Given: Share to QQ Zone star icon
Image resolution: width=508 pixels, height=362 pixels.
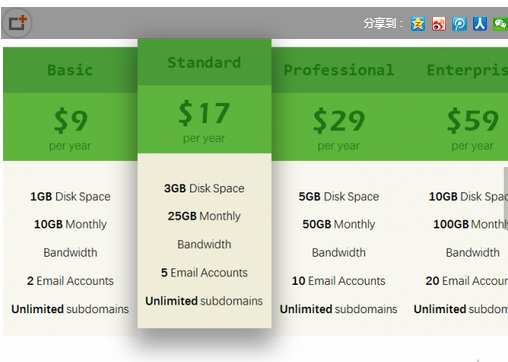Looking at the screenshot, I should tap(418, 24).
